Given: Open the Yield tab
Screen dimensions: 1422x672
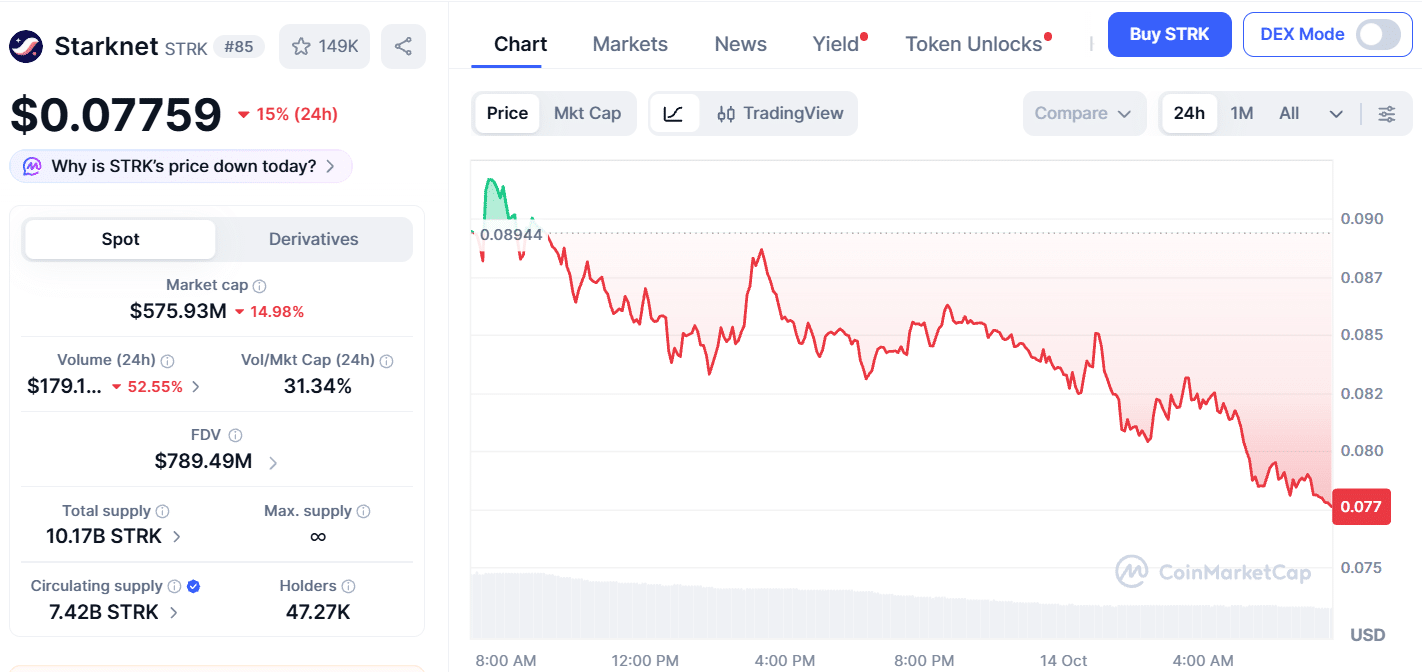Looking at the screenshot, I should click(836, 44).
